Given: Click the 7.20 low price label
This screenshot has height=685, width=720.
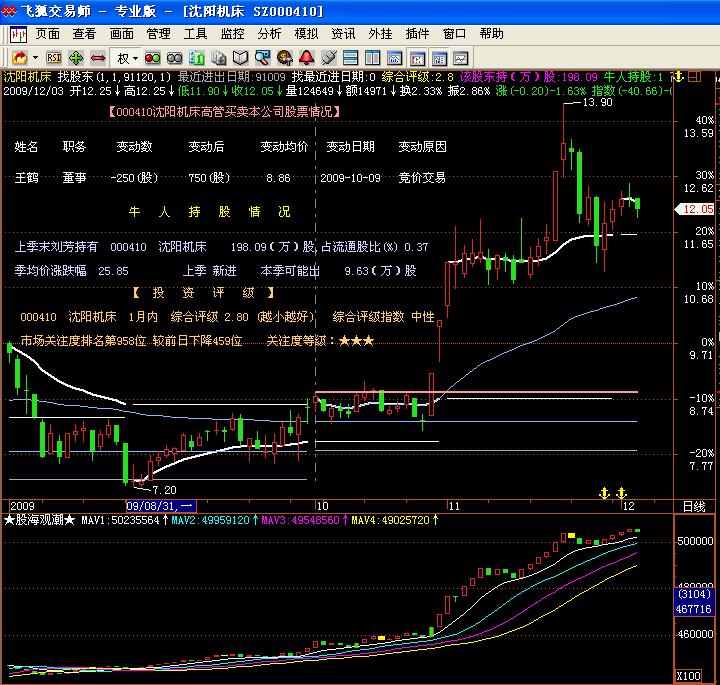Looking at the screenshot, I should coord(164,490).
